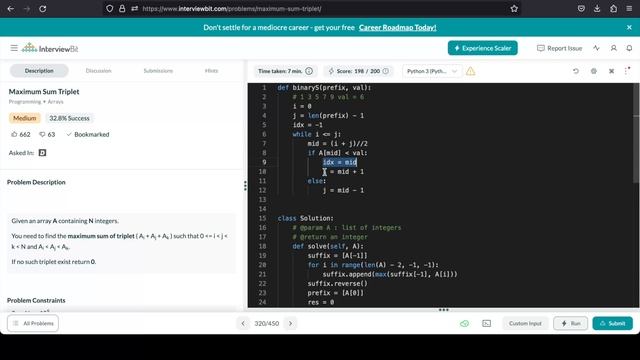
Task: Click the score info icon
Action: [386, 71]
